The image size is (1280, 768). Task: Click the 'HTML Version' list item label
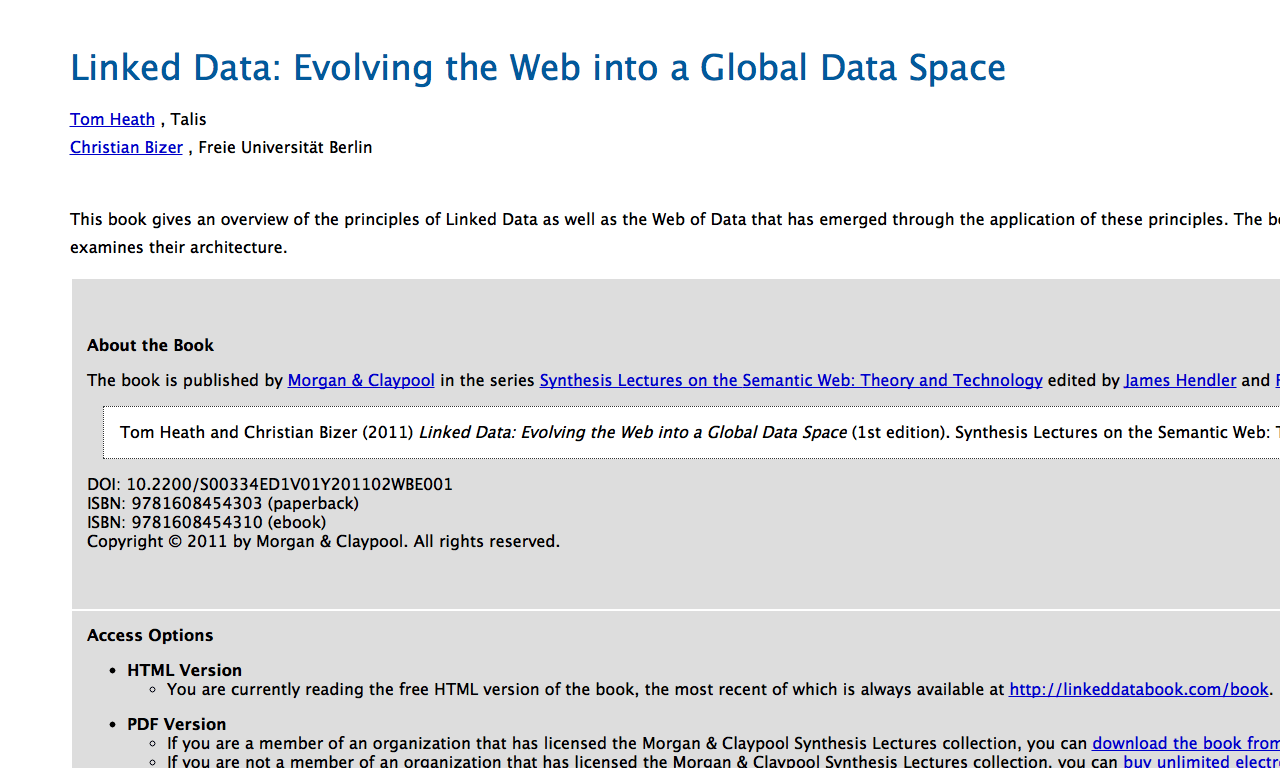coord(184,670)
